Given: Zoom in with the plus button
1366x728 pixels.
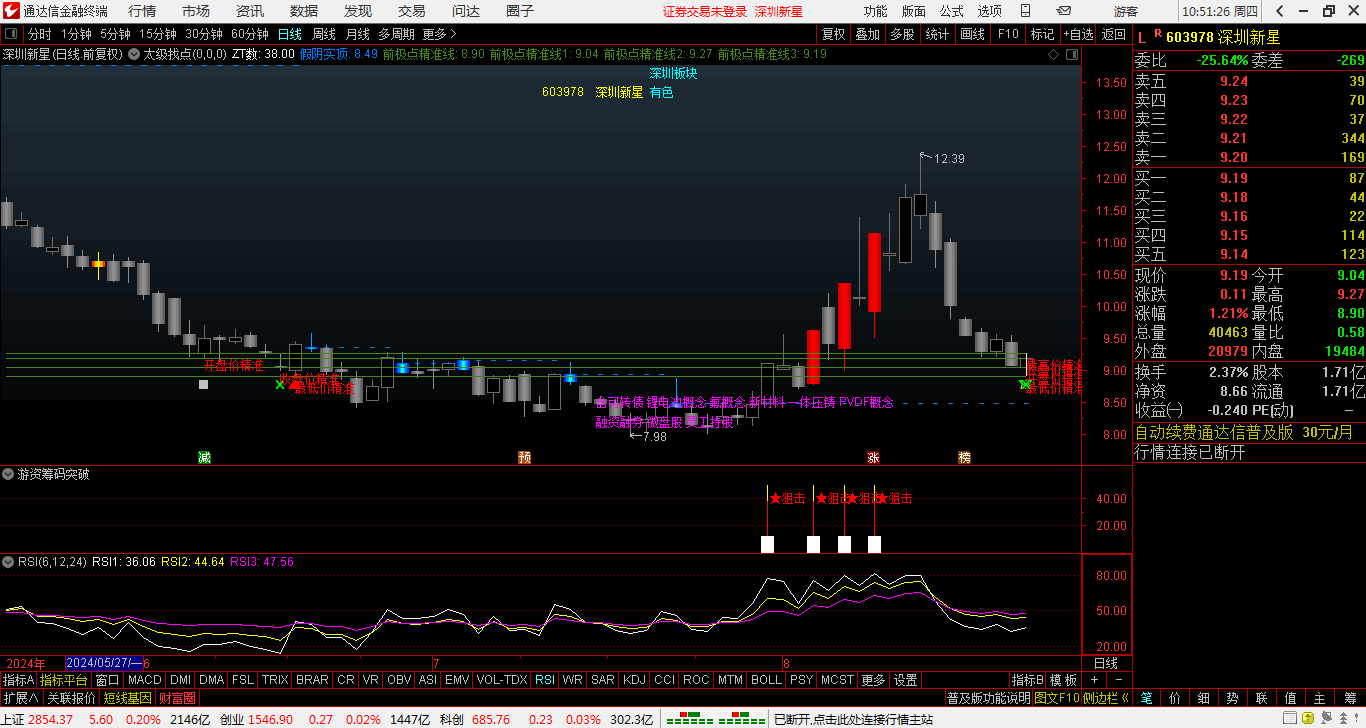Looking at the screenshot, I should [x=1094, y=680].
